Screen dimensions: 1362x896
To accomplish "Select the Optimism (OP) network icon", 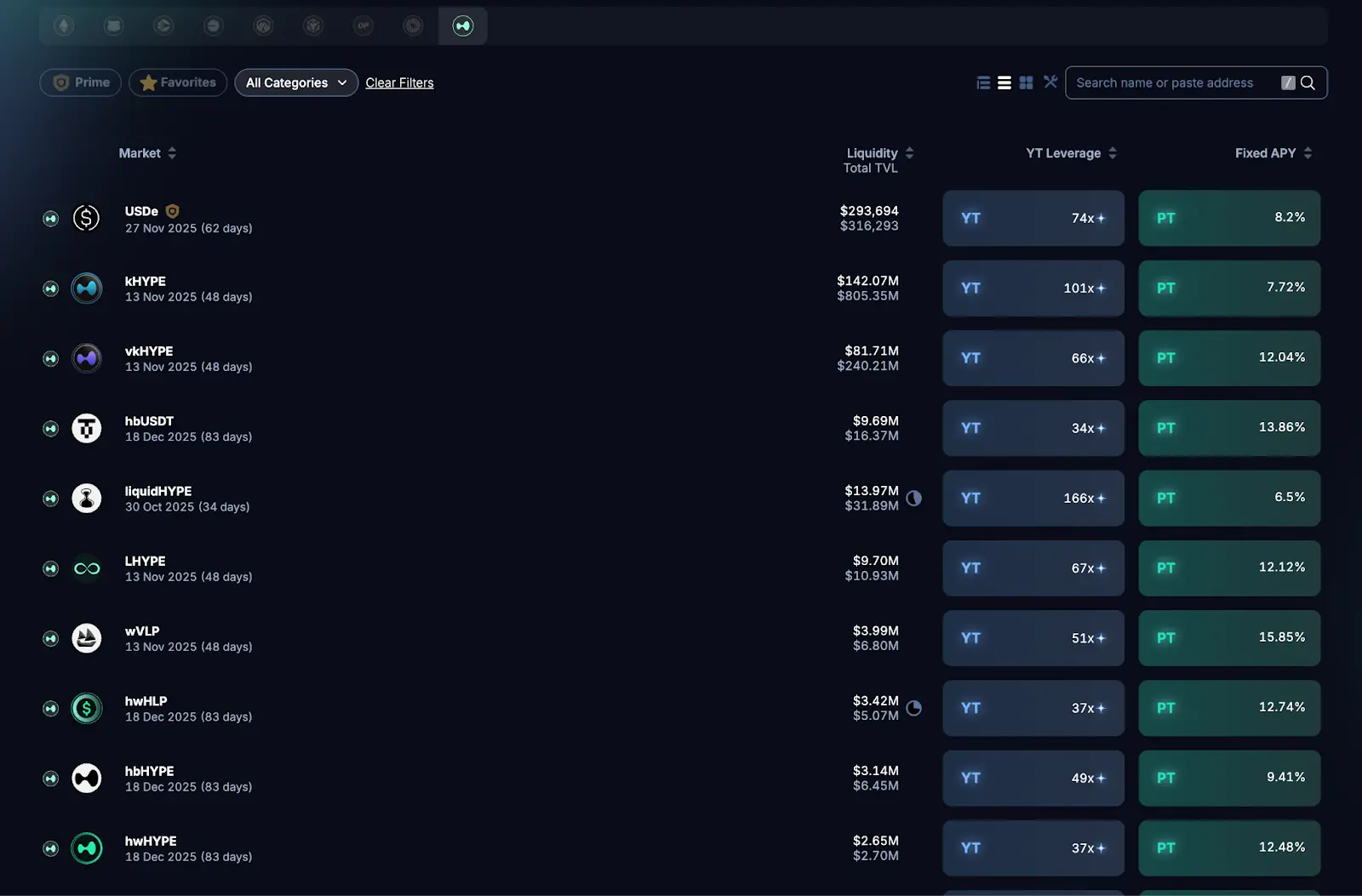I will pyautogui.click(x=363, y=26).
